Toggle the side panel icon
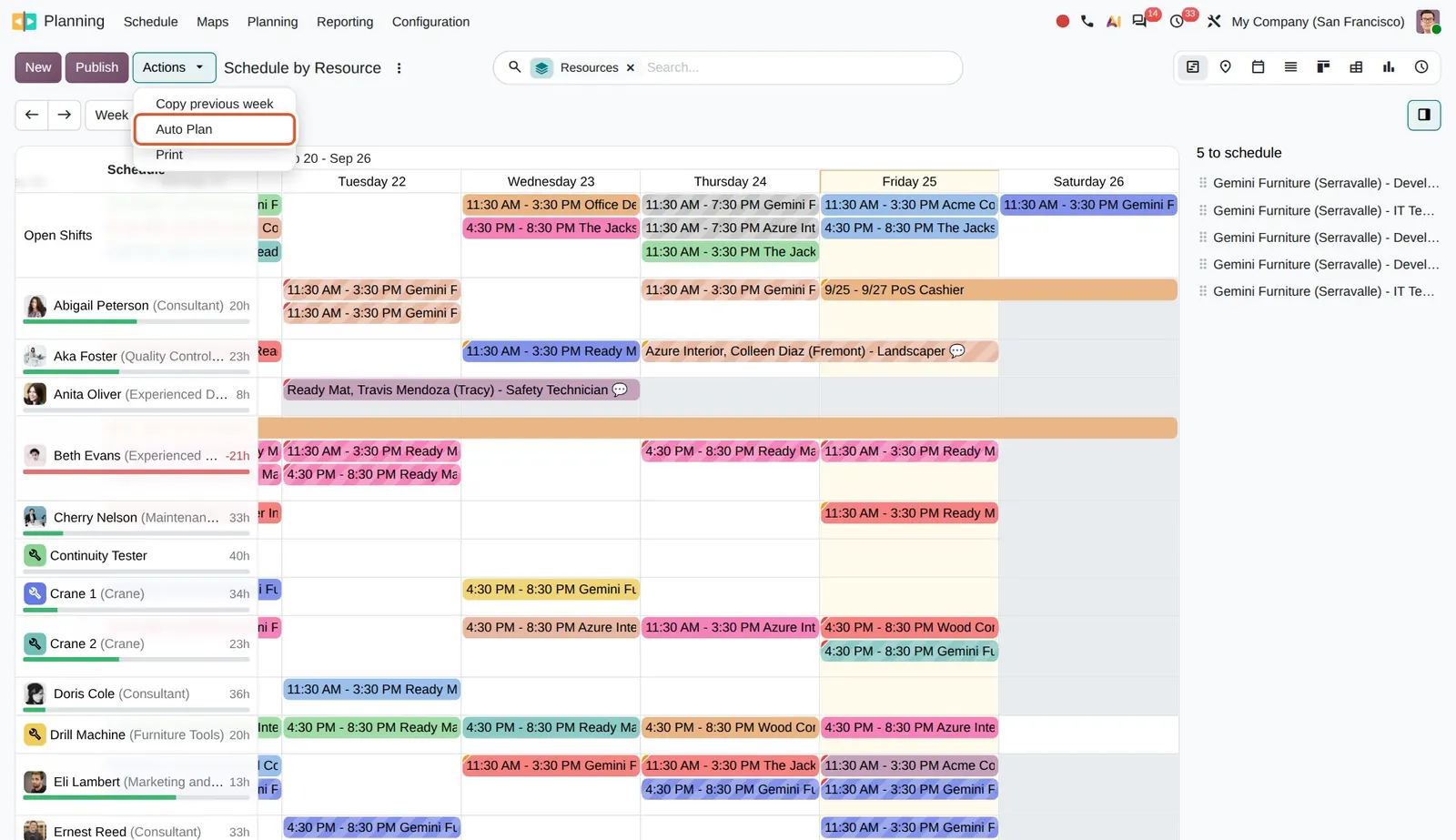The image size is (1456, 840). click(x=1424, y=115)
